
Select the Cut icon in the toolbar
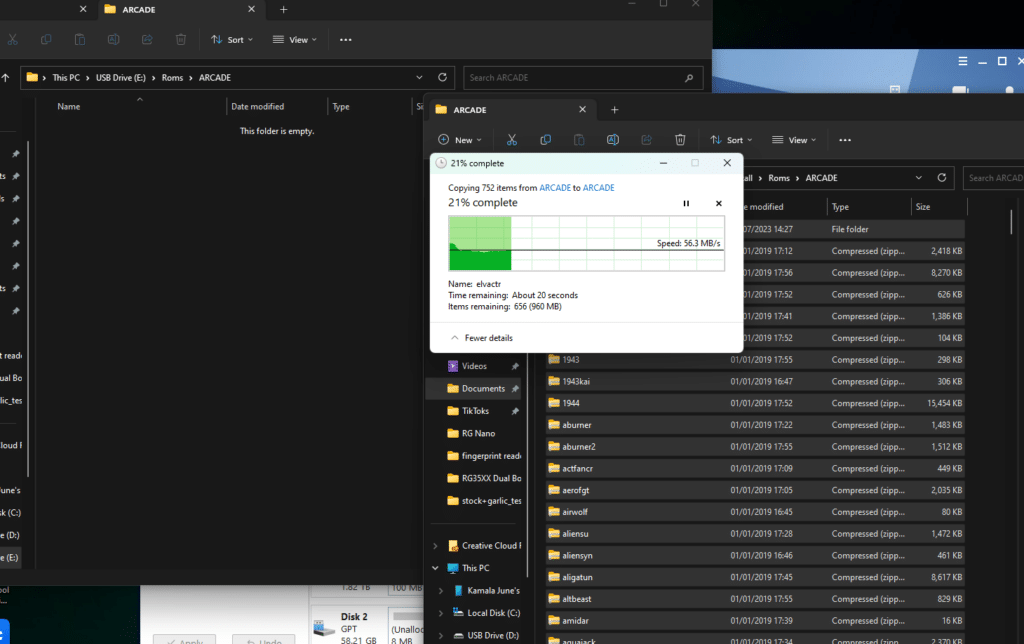click(x=512, y=139)
